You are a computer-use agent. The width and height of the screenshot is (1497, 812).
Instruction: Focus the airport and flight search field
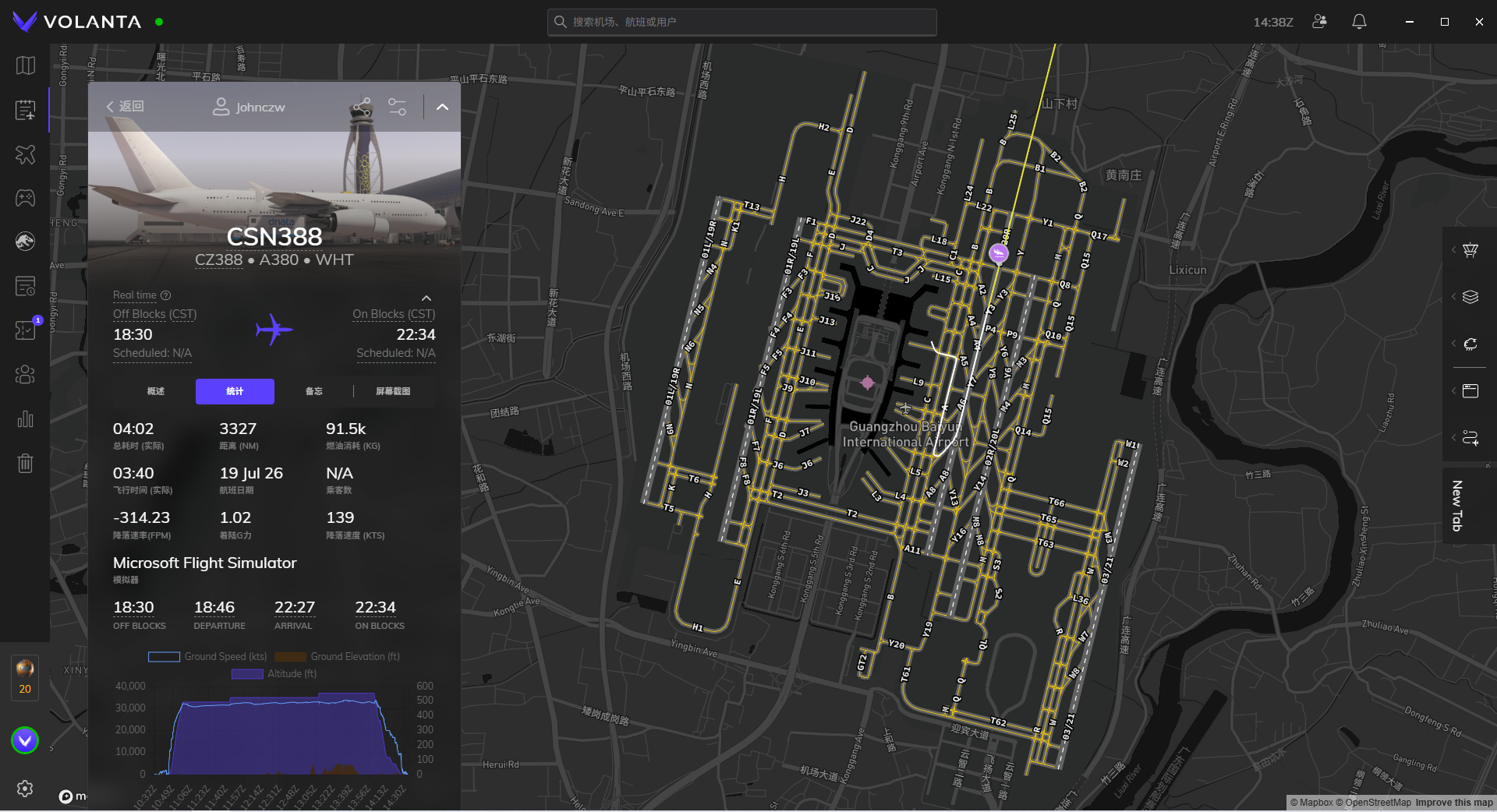click(741, 22)
